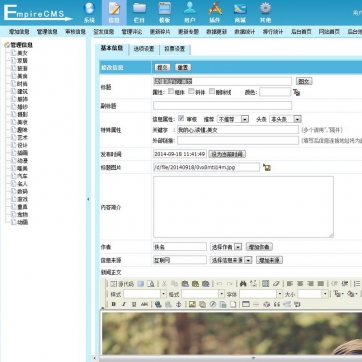
Task: Open the 系统 (System) globe icon
Action: 89,12
